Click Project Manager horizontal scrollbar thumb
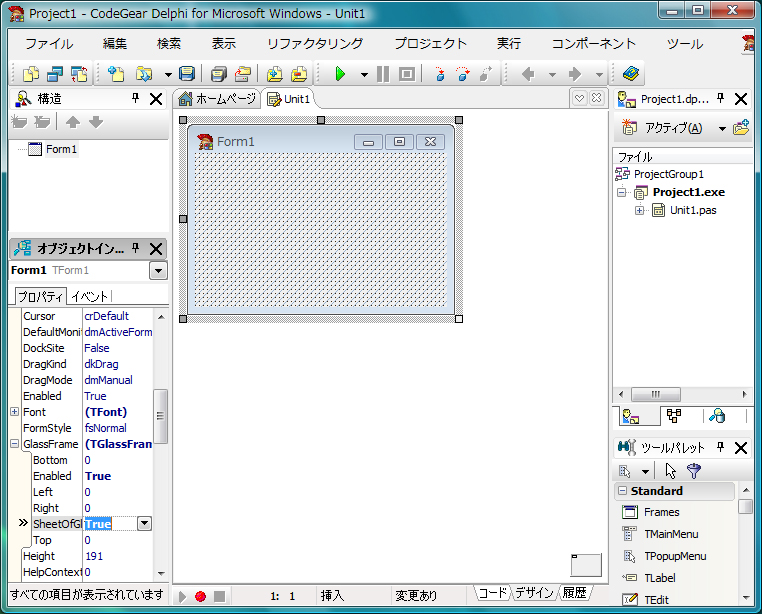The width and height of the screenshot is (762, 614). [x=656, y=394]
